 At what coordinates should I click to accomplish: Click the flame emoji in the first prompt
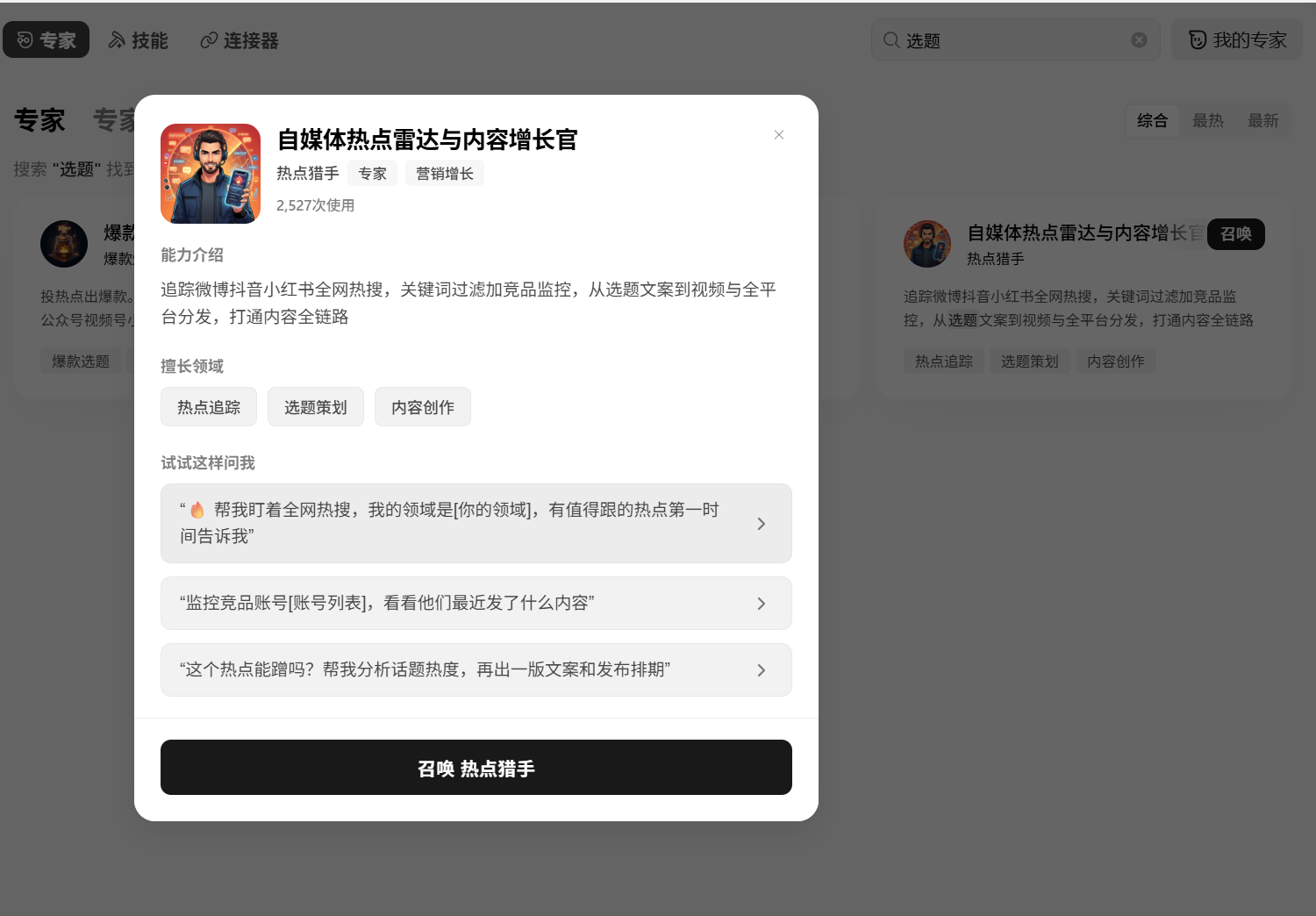(197, 510)
